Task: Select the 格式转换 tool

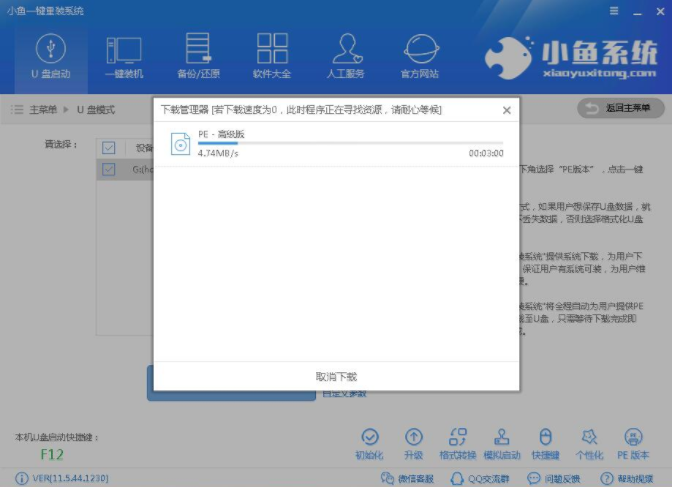Action: pyautogui.click(x=457, y=437)
